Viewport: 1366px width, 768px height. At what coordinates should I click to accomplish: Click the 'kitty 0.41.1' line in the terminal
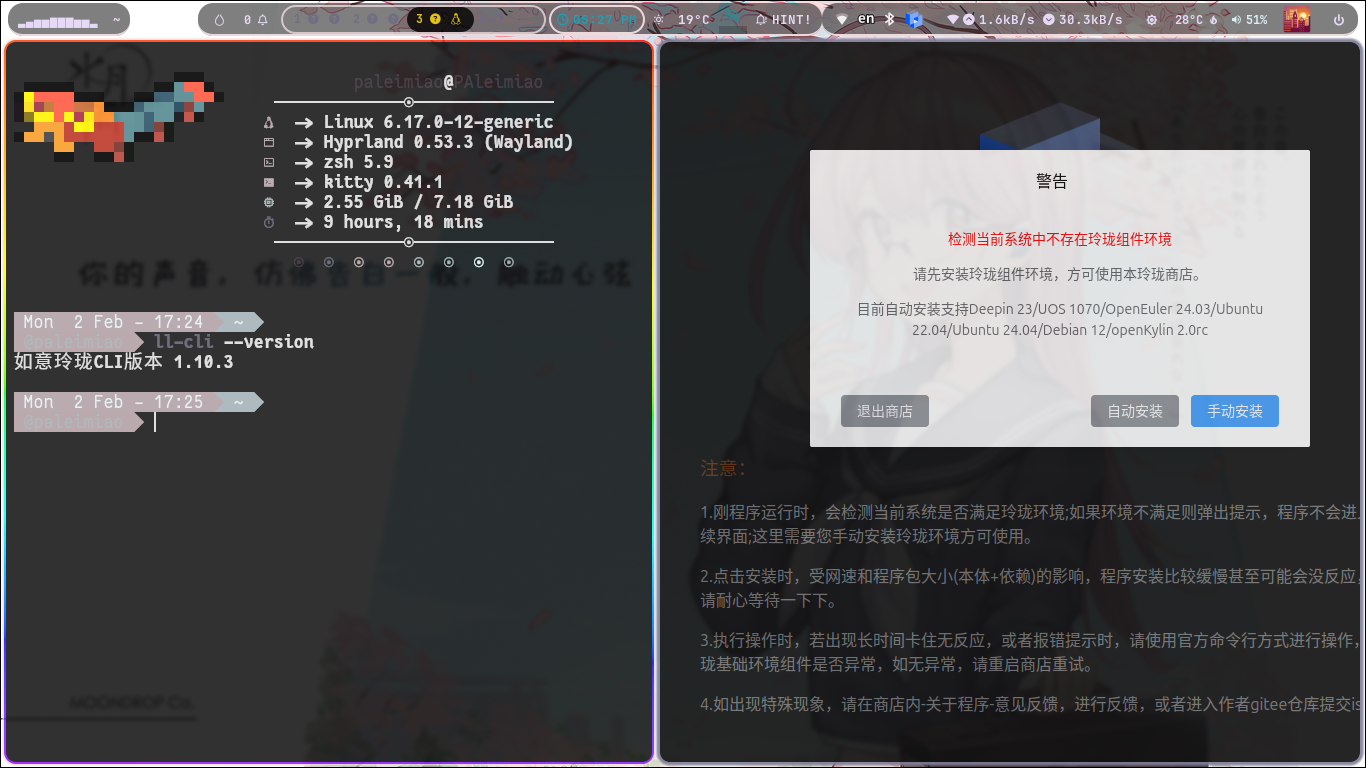click(x=383, y=182)
